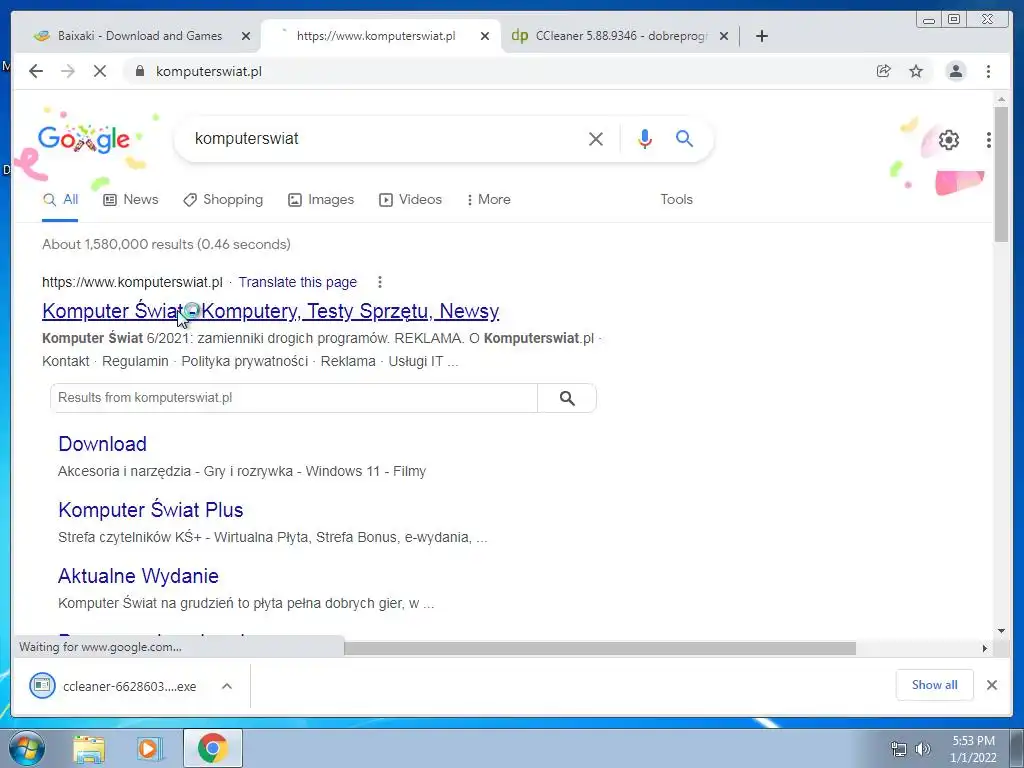Switch to Images results

pyautogui.click(x=321, y=200)
